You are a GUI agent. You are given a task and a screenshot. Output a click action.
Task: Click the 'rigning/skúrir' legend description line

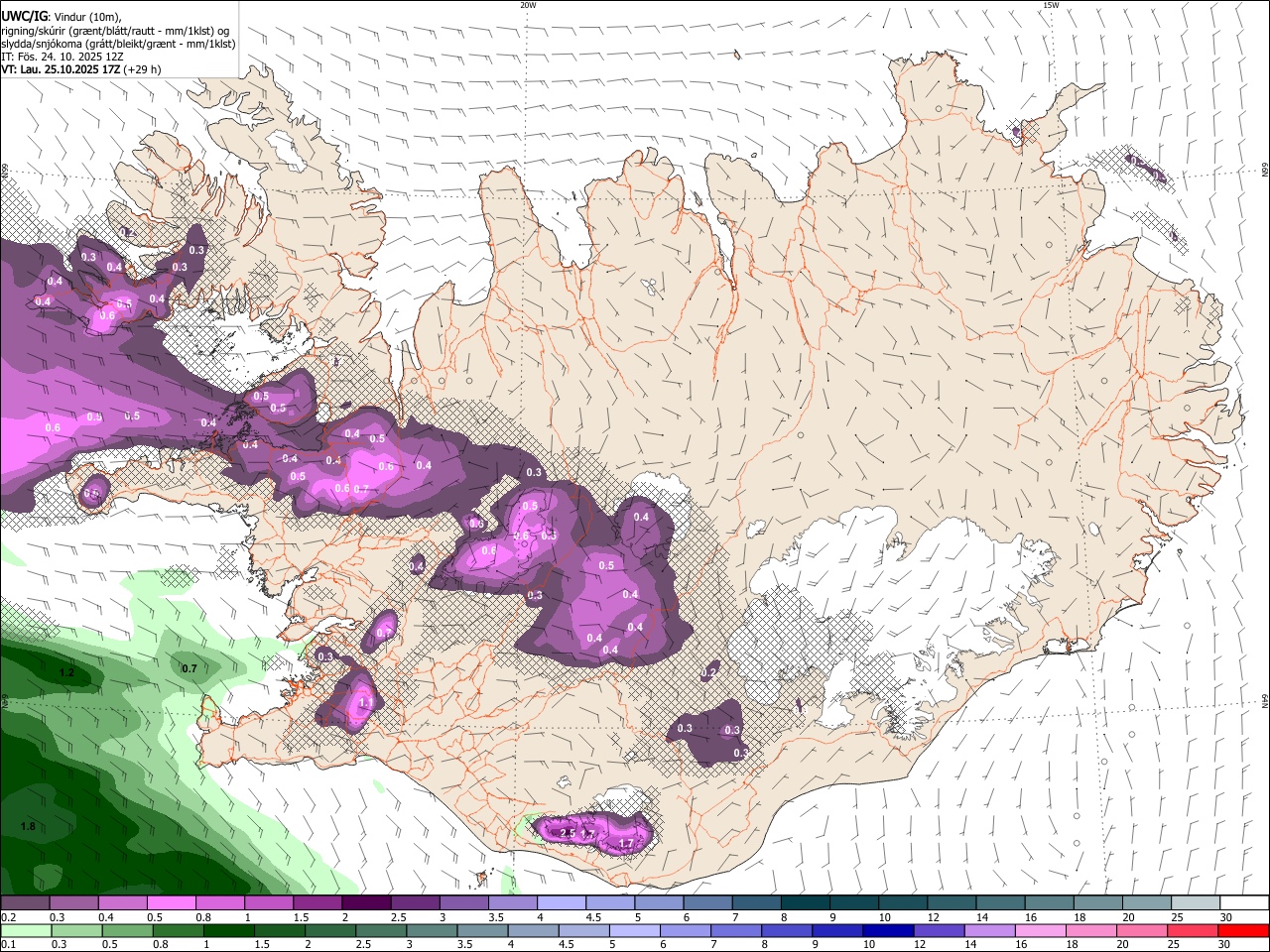tap(115, 31)
